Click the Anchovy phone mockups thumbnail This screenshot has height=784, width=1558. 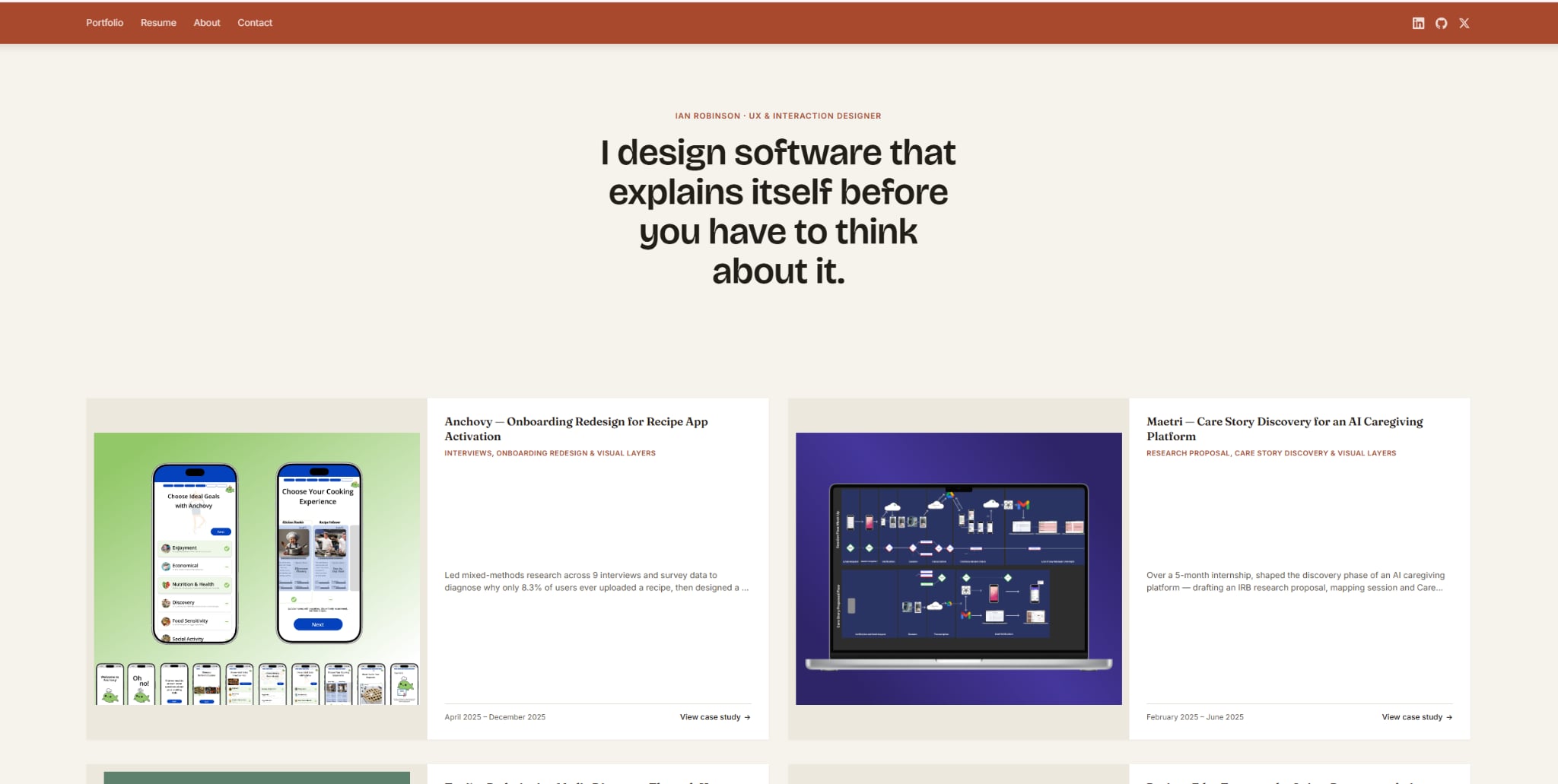pyautogui.click(x=256, y=569)
